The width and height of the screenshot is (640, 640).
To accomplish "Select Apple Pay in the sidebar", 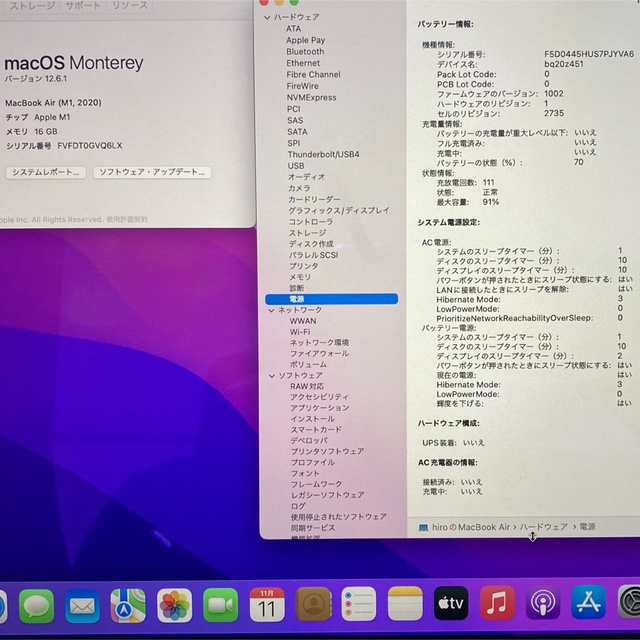I will click(x=306, y=40).
